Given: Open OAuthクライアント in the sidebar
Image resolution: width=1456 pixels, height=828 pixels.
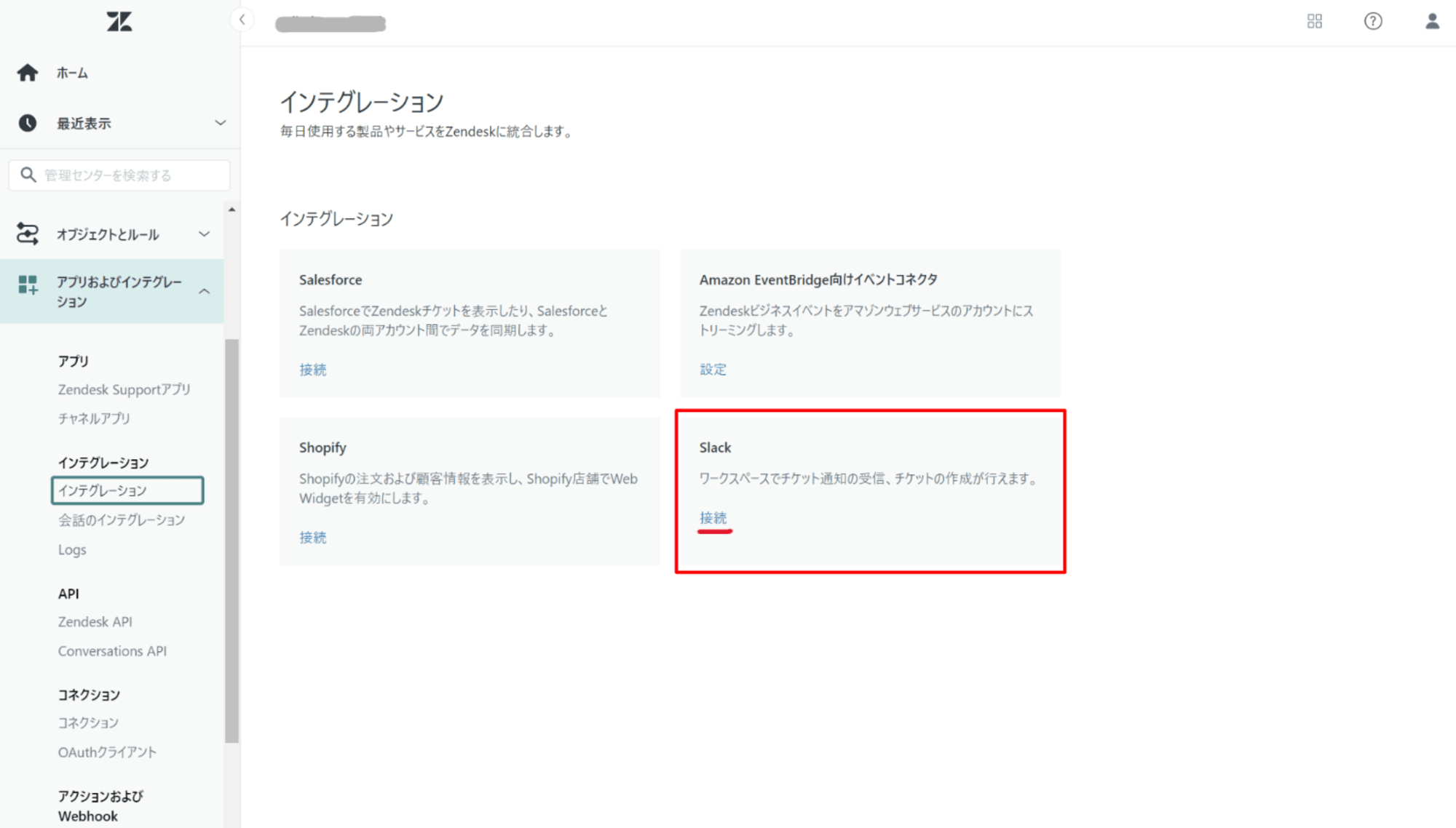Looking at the screenshot, I should (x=108, y=752).
